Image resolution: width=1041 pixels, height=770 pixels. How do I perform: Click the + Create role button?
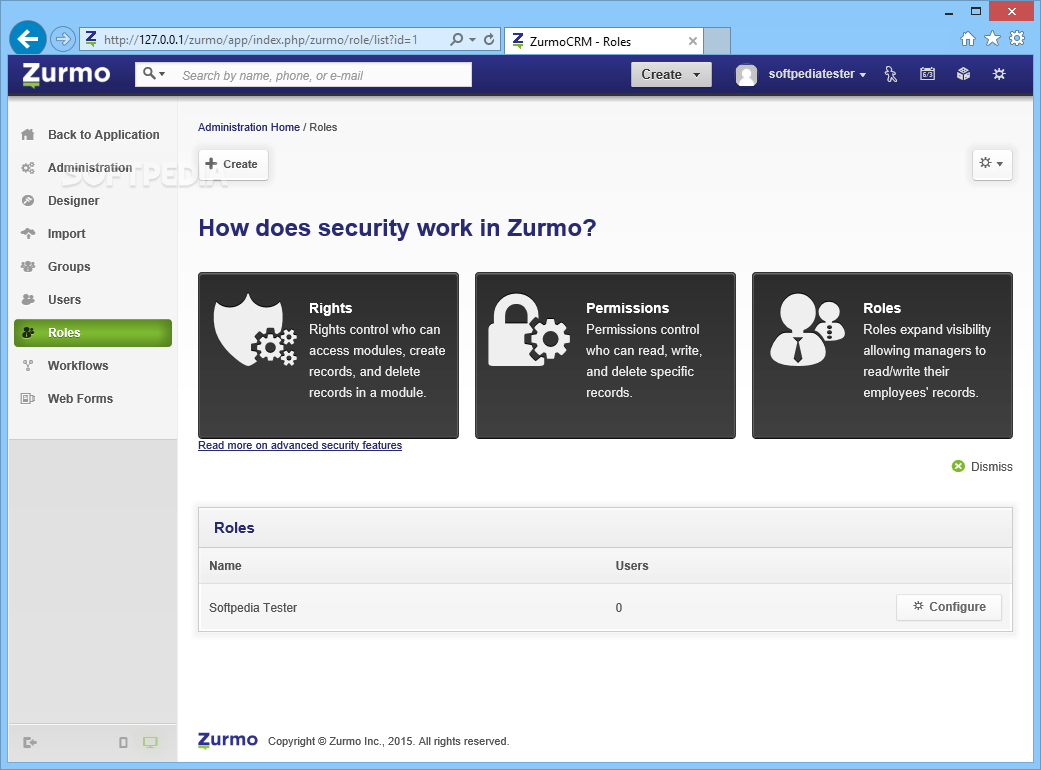[x=233, y=164]
